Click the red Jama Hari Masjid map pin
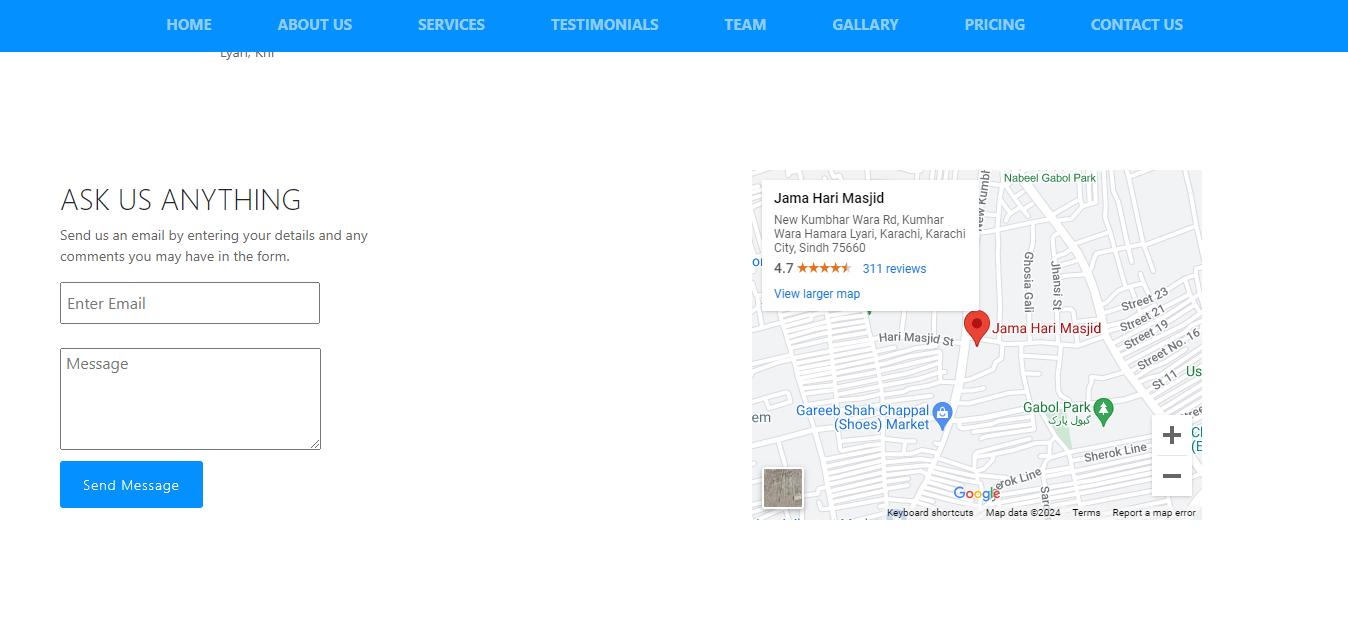This screenshot has width=1348, height=636. tap(976, 326)
